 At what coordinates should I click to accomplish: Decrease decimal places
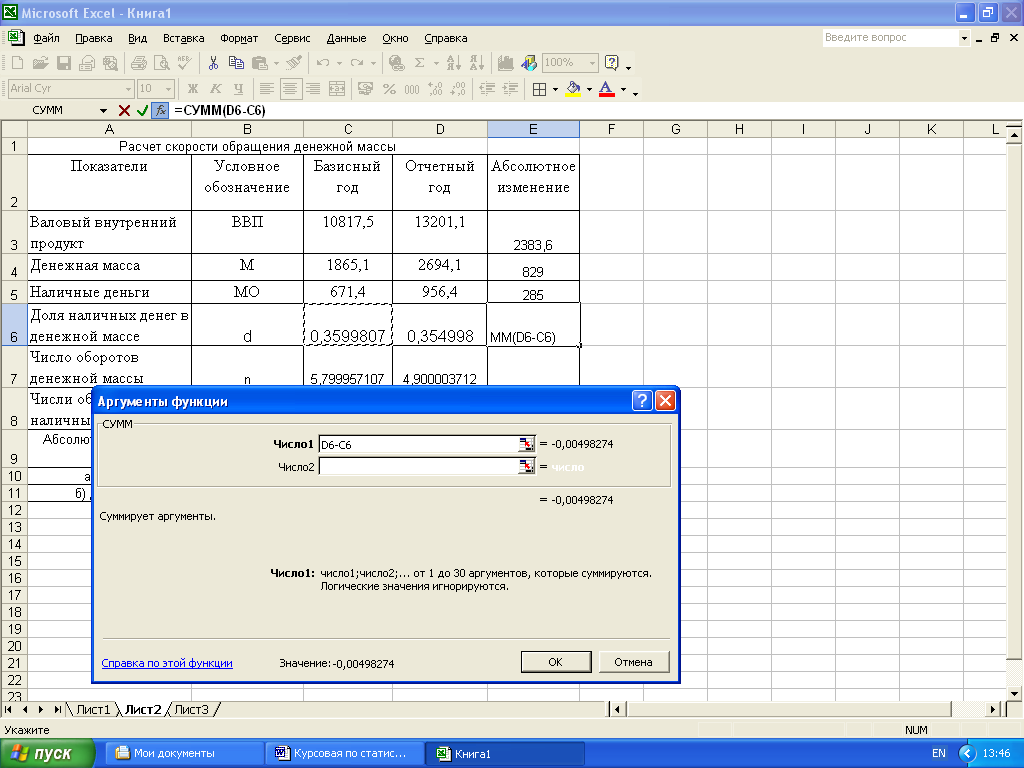(x=458, y=89)
